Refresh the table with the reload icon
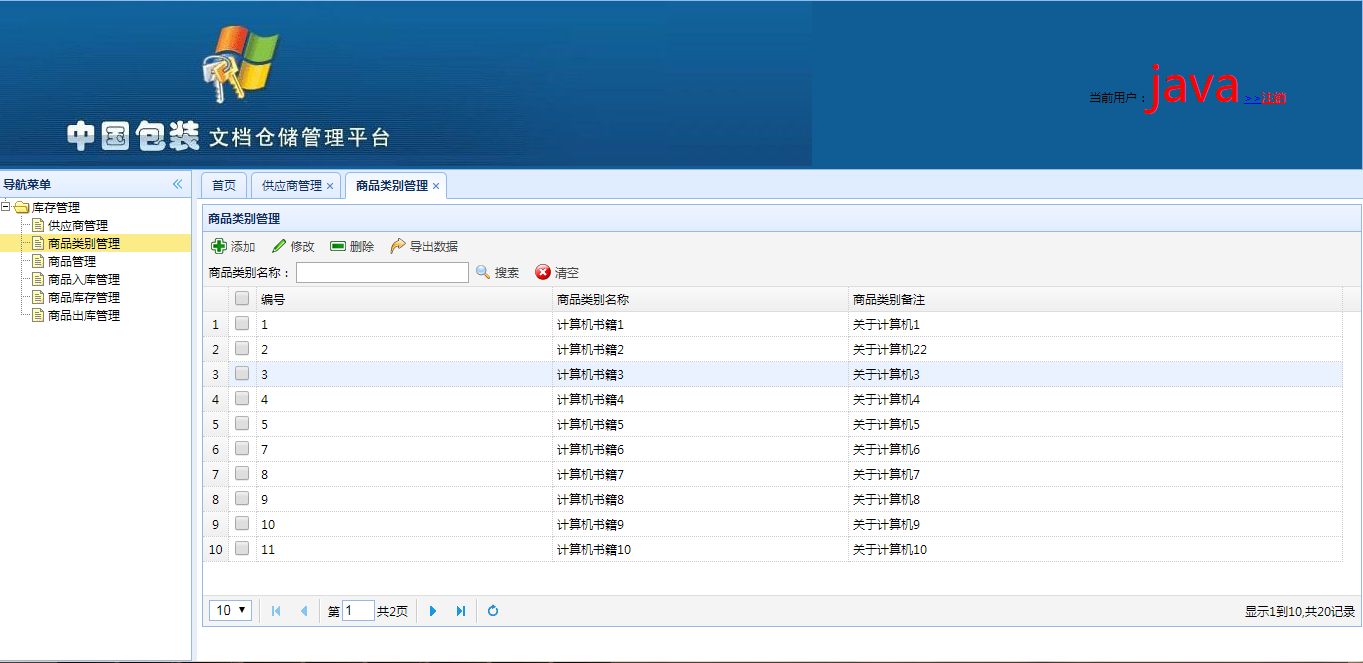This screenshot has height=663, width=1363. (493, 611)
